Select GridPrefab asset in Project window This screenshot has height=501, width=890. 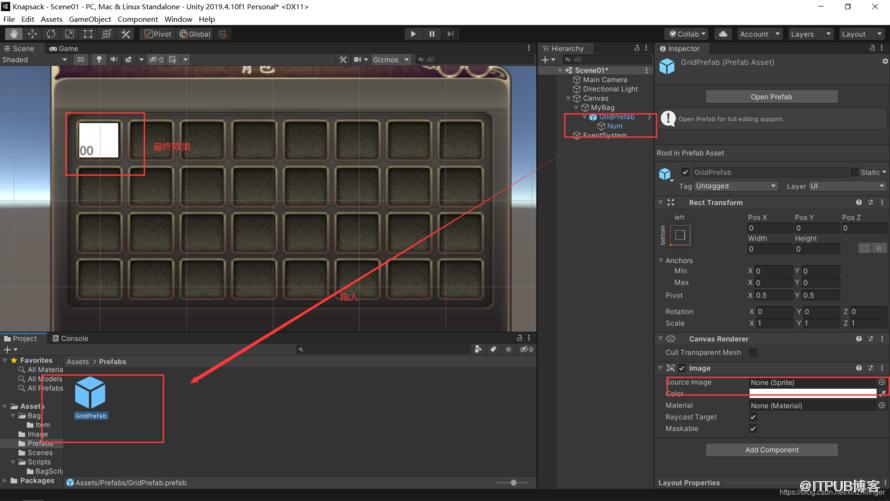point(90,398)
